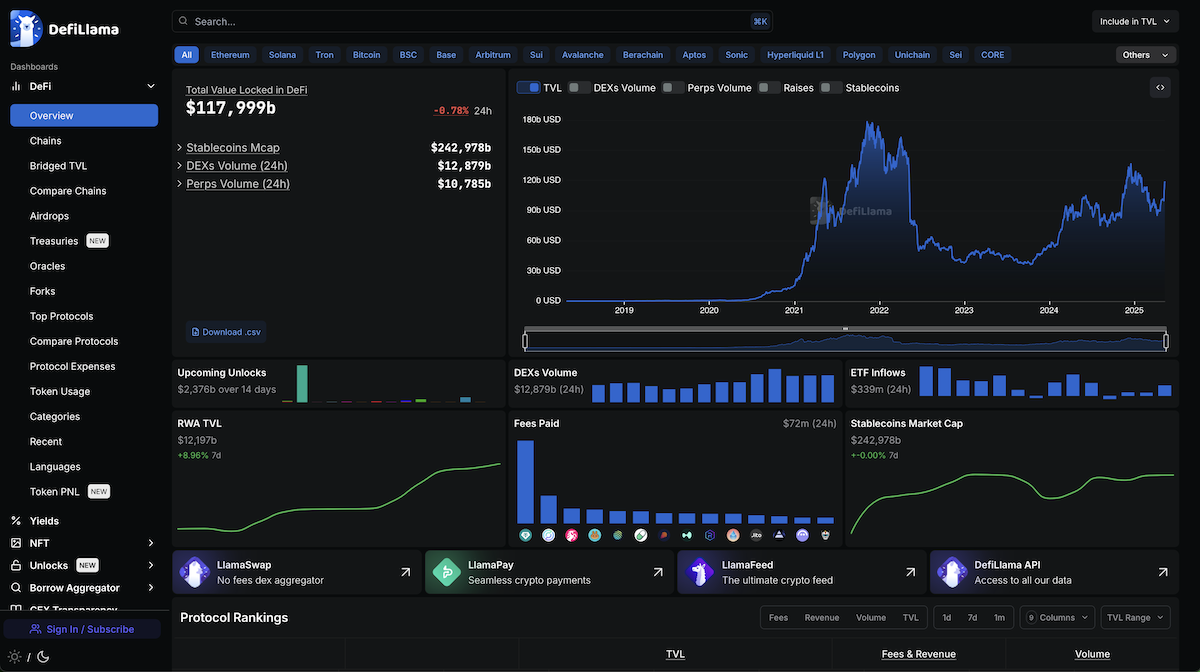Click the Total Value Locked in DeFi link
This screenshot has height=672, width=1200.
[x=246, y=90]
